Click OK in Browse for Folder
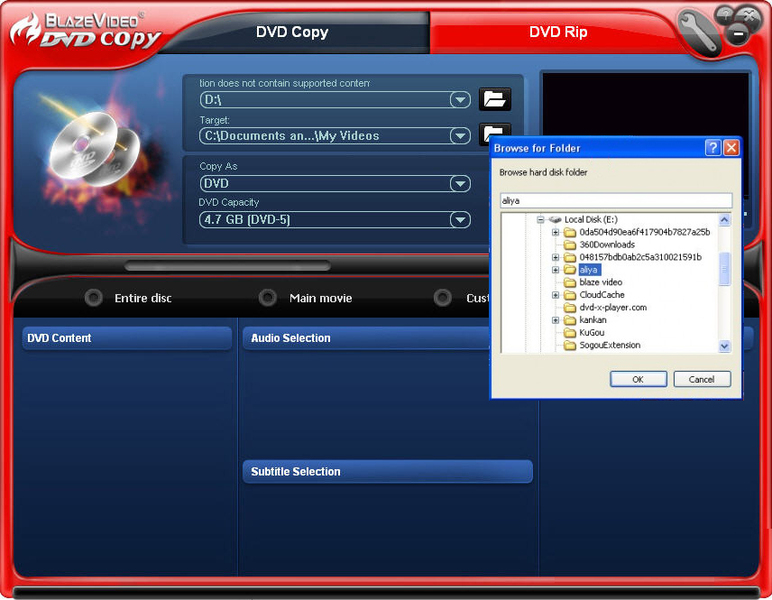This screenshot has width=772, height=600. [638, 379]
